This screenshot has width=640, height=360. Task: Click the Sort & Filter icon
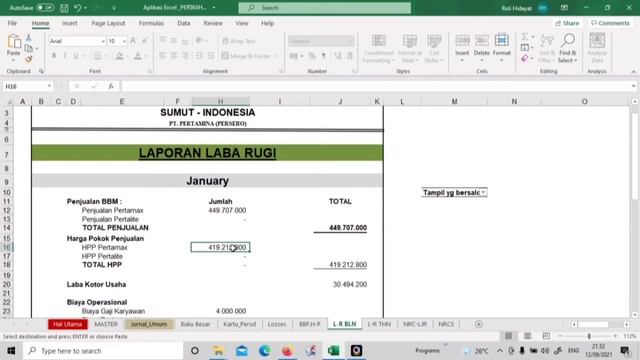547,41
